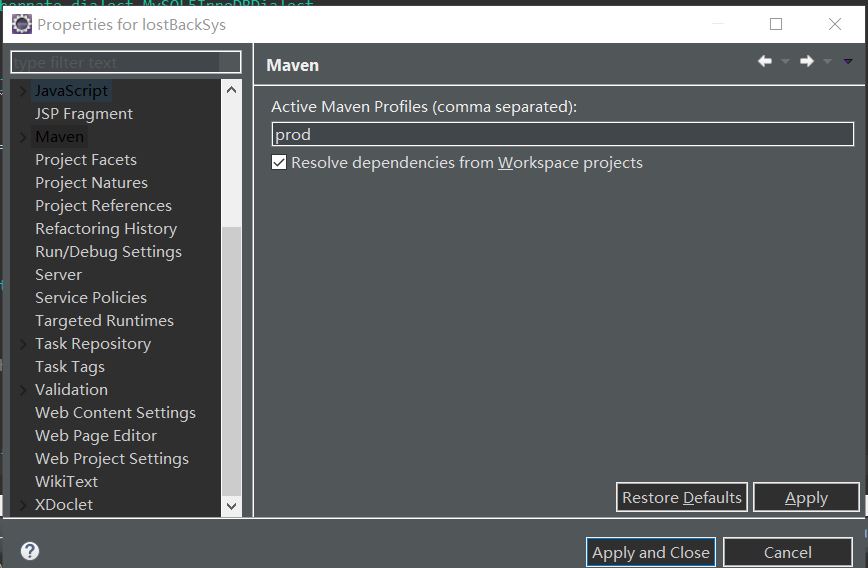Open the help question mark icon

(x=30, y=551)
